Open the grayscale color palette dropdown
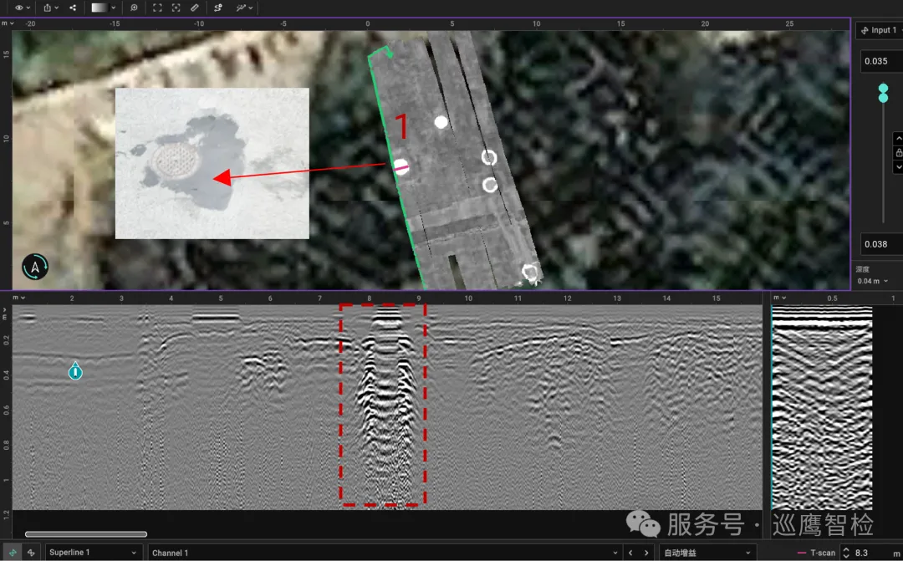 click(x=102, y=7)
